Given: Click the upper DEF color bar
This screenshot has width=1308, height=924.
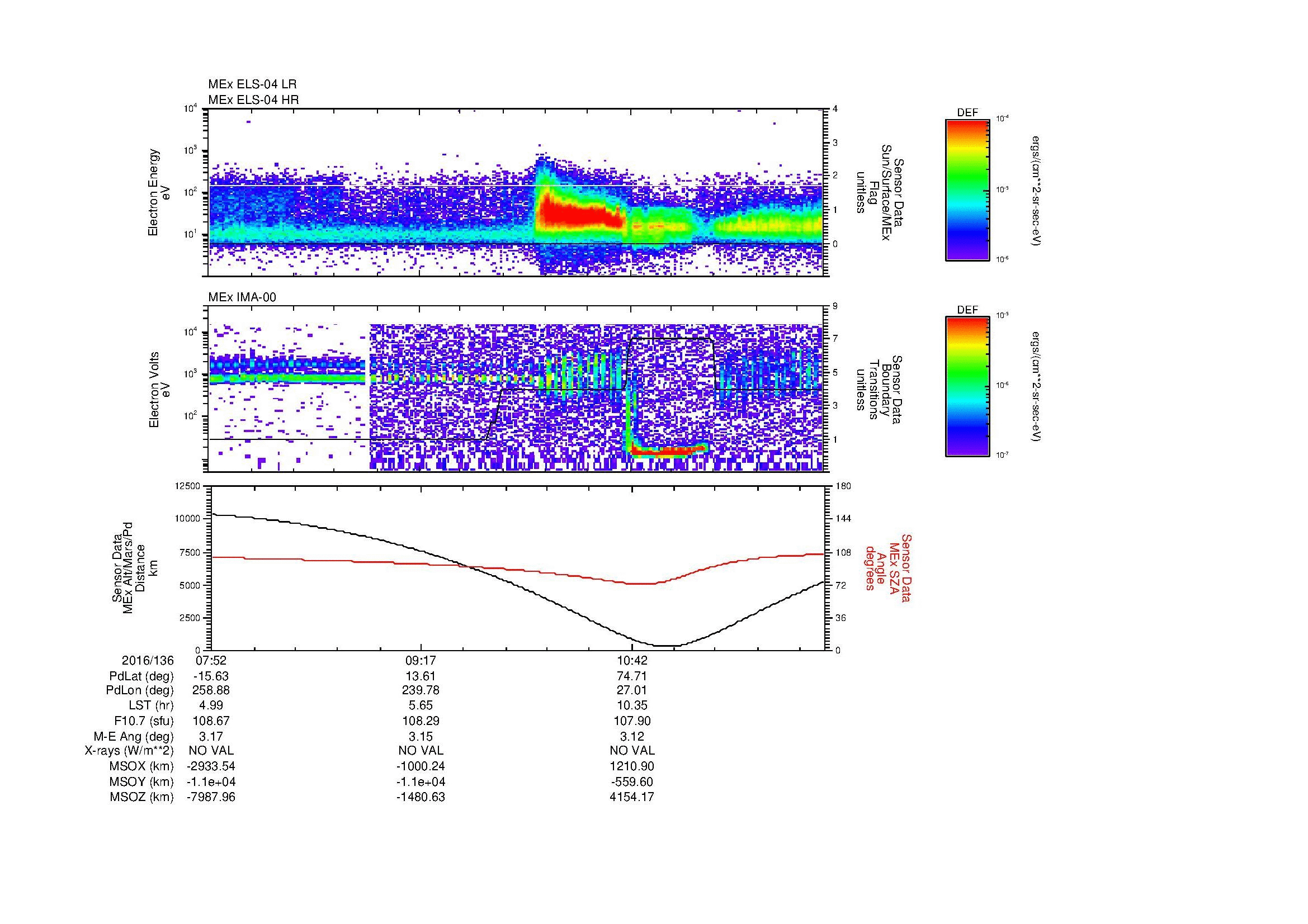Looking at the screenshot, I should (967, 189).
